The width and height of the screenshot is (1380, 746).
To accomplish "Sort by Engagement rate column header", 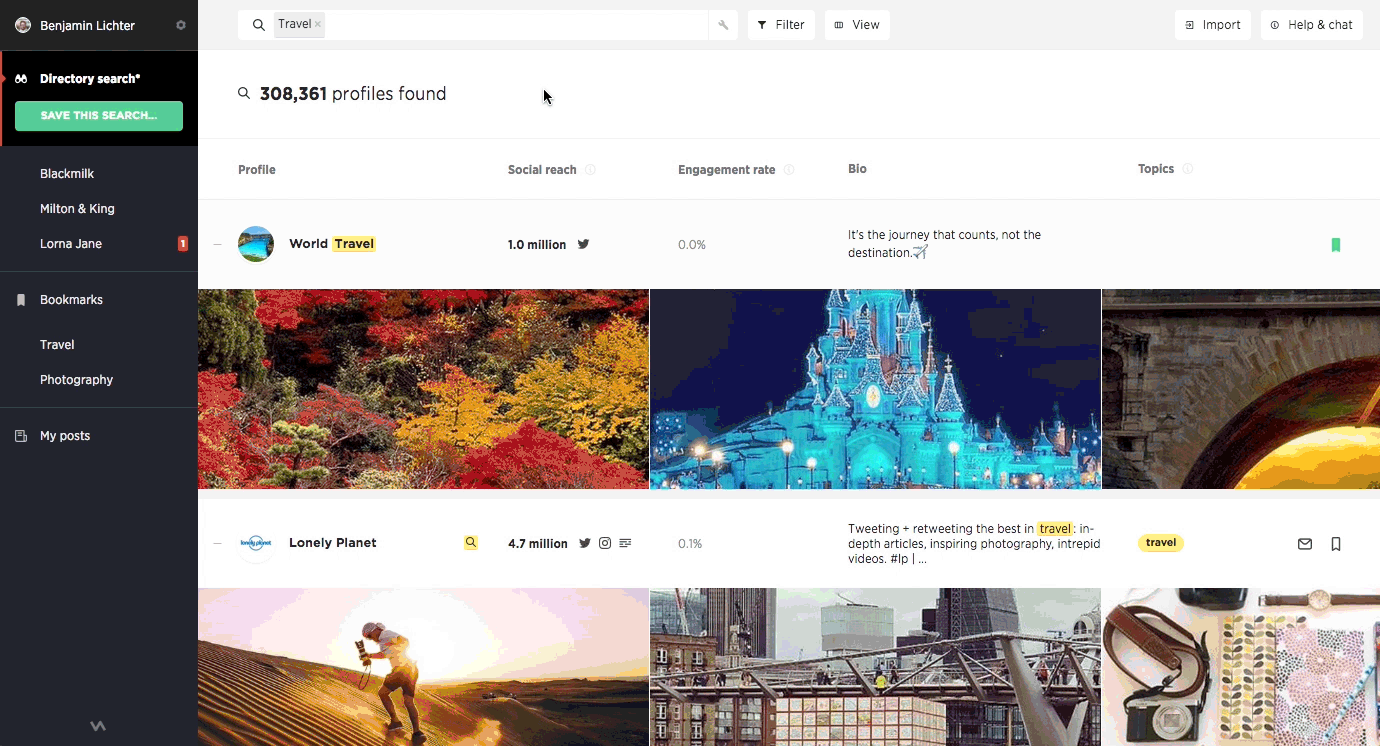I will [727, 170].
